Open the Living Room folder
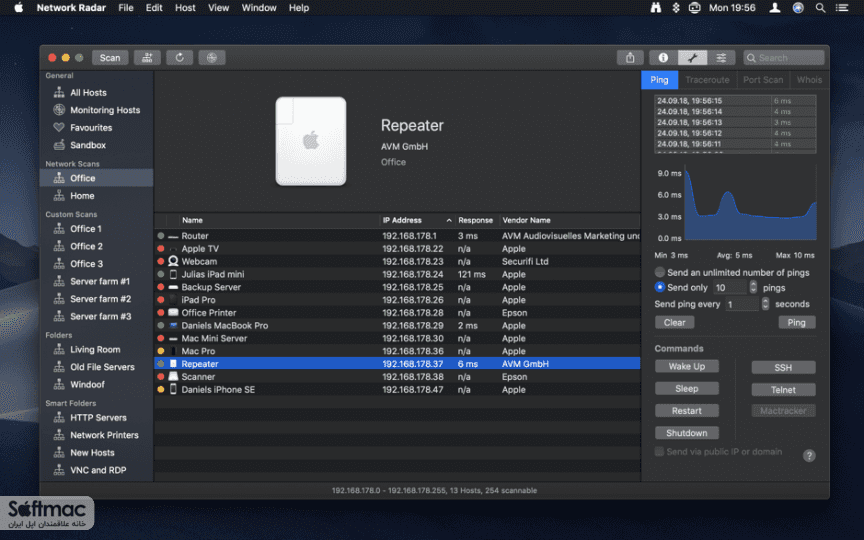 96,349
